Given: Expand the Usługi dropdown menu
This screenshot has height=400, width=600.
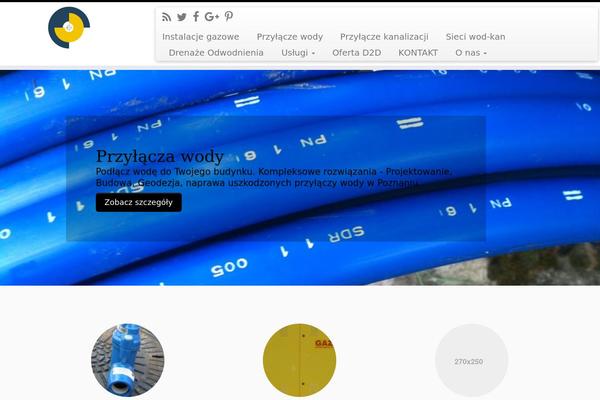Looking at the screenshot, I should pyautogui.click(x=298, y=53).
